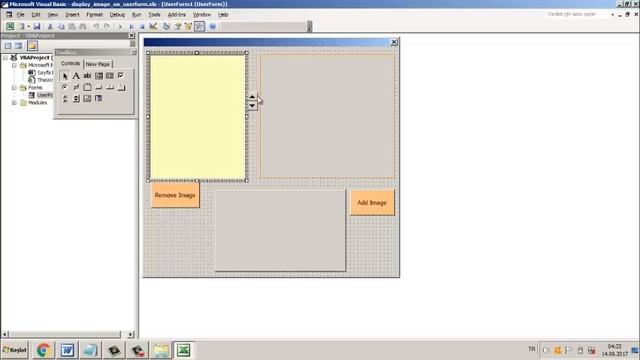Select the MultiPage control in Toolbox
Screen dimensions: 640x360
(x=121, y=87)
